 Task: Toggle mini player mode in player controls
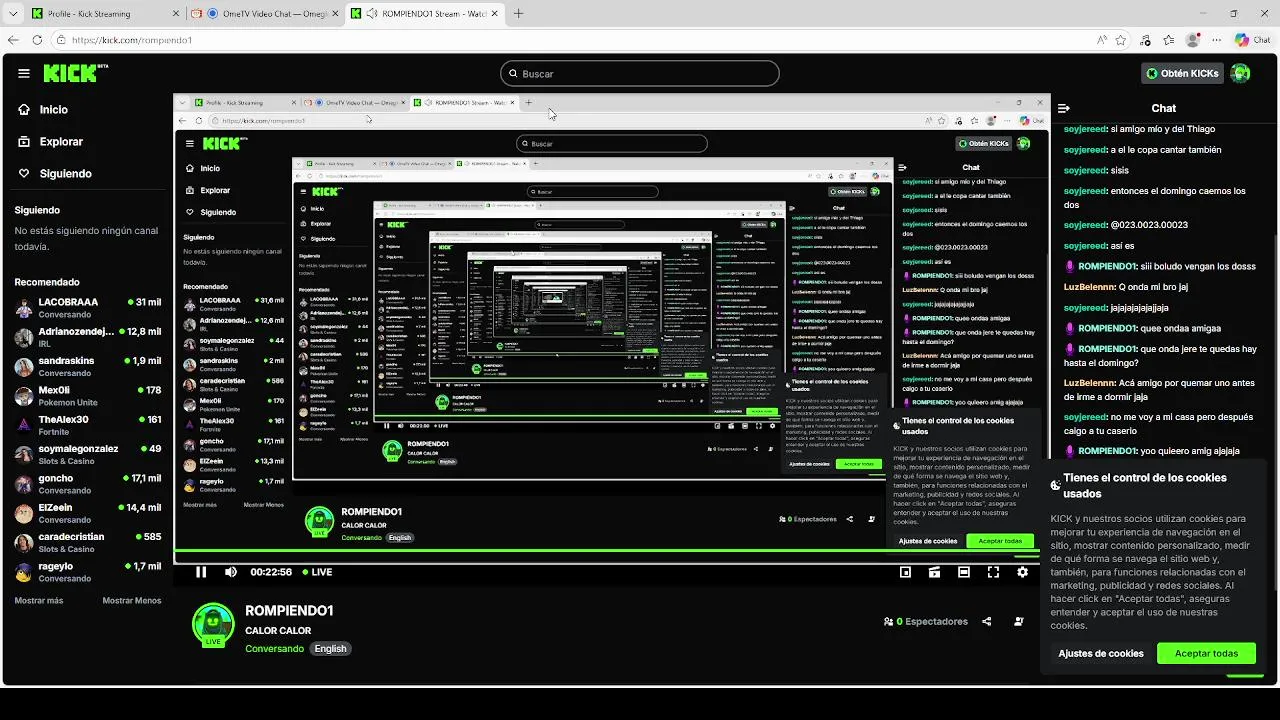pyautogui.click(x=905, y=572)
